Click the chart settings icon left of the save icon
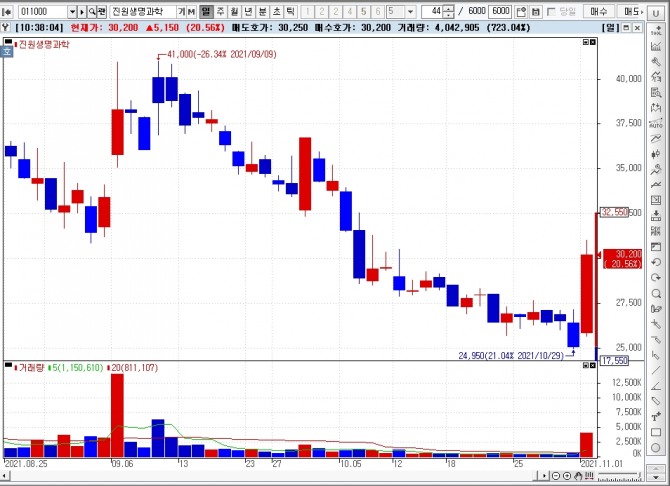This screenshot has width=670, height=486. tap(521, 12)
